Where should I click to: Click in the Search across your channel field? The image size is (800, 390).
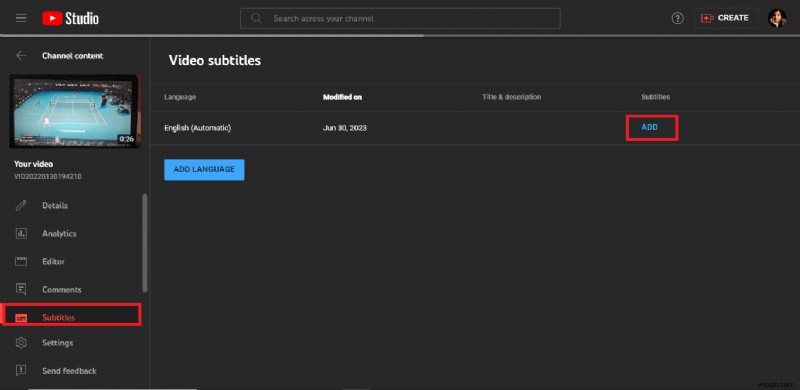401,18
